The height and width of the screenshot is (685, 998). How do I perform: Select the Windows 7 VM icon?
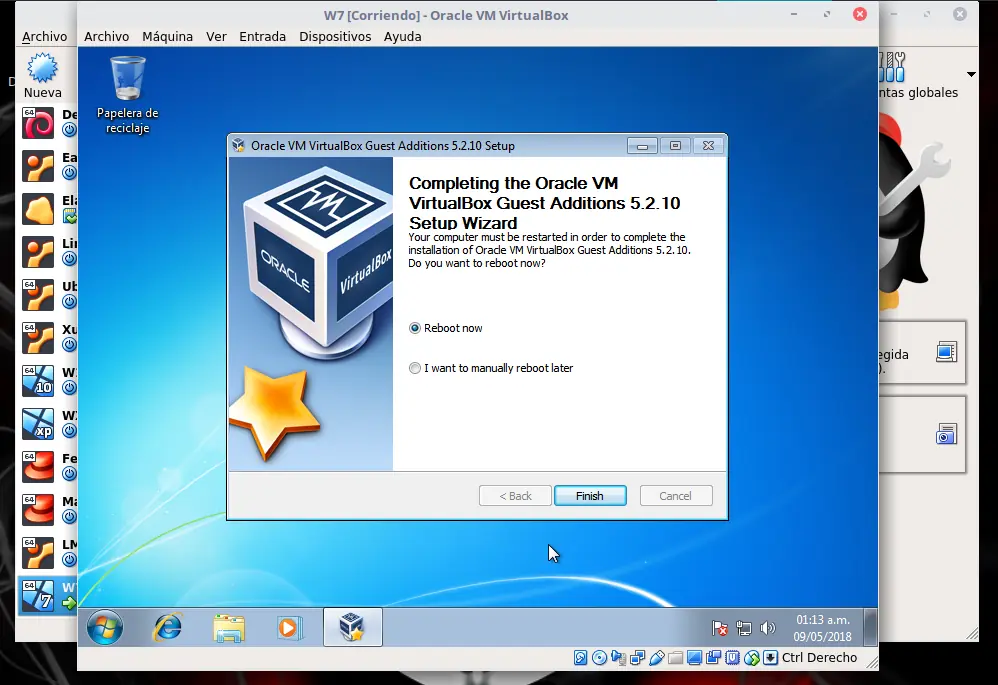pyautogui.click(x=38, y=595)
